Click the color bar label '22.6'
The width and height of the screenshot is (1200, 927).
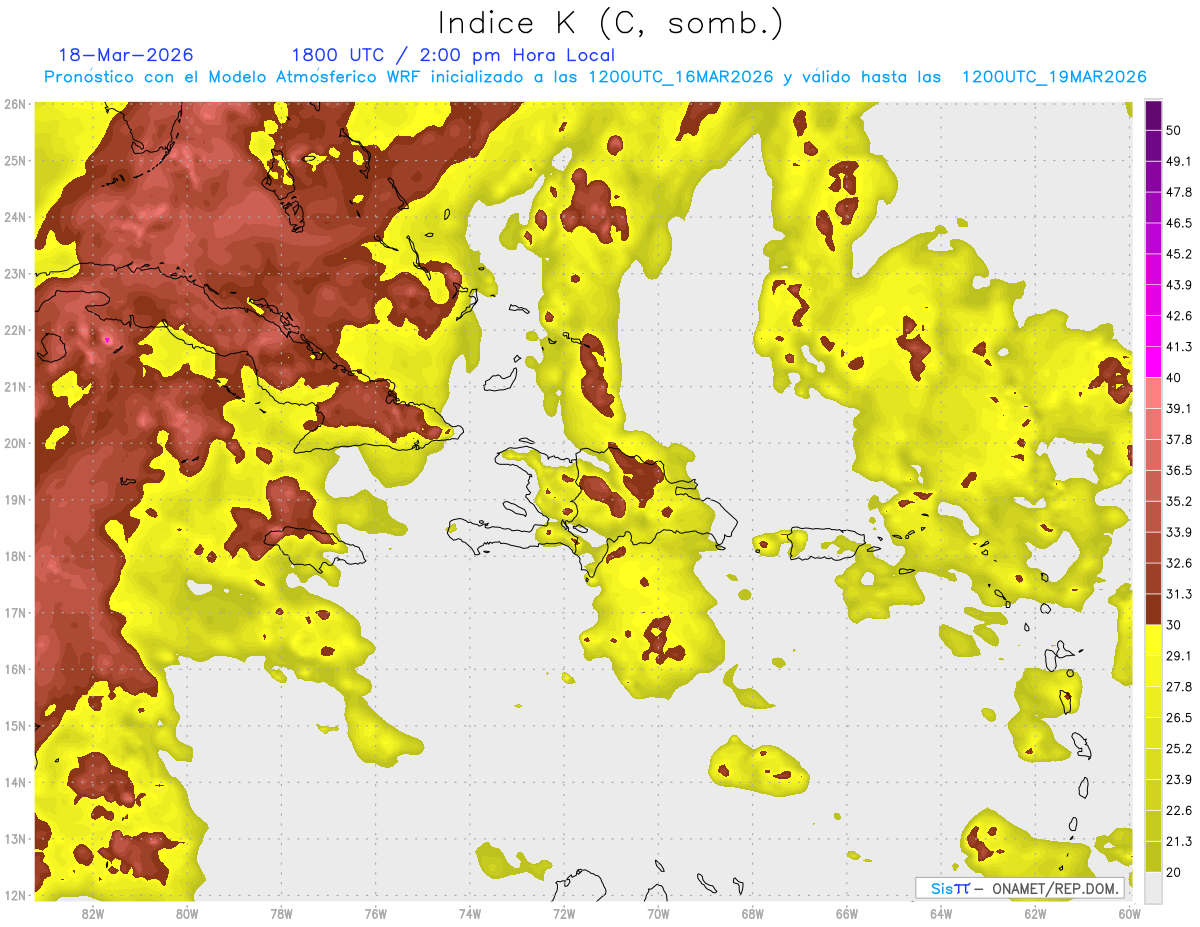(1179, 811)
